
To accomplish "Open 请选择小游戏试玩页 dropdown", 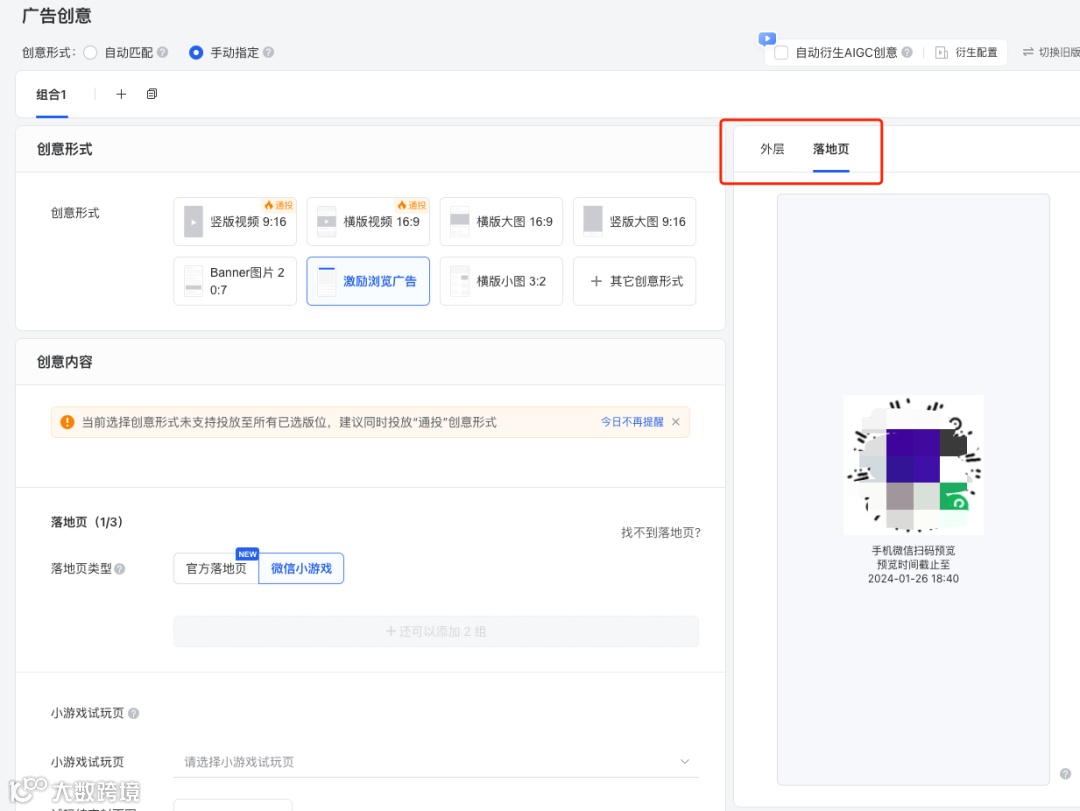I will pos(436,761).
